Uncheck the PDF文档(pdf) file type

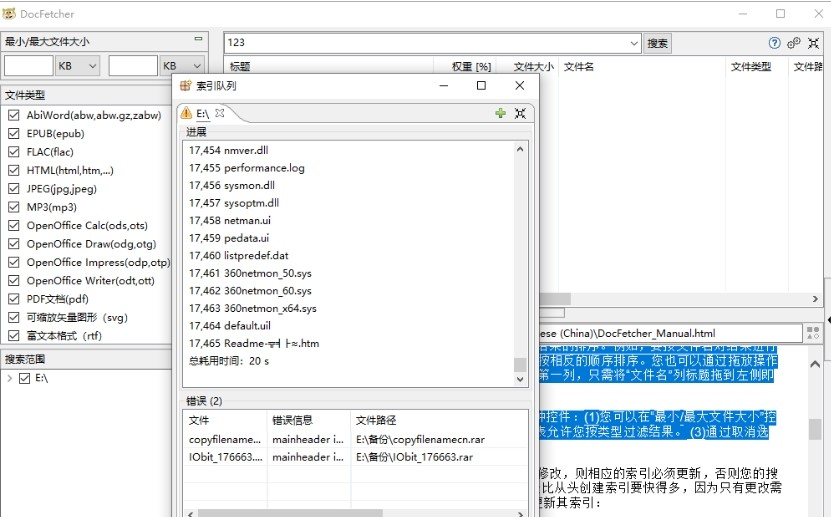tap(14, 298)
